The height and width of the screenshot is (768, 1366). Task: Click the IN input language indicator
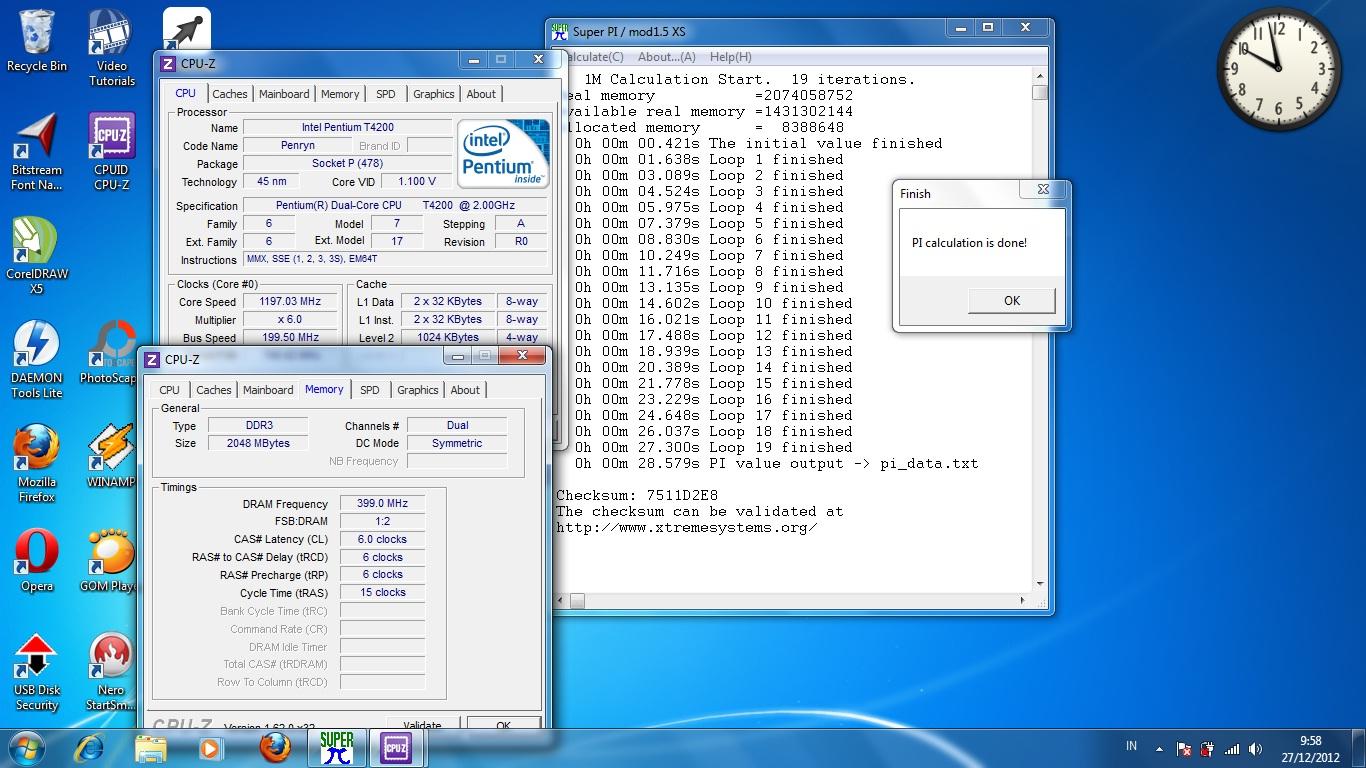coord(1131,746)
